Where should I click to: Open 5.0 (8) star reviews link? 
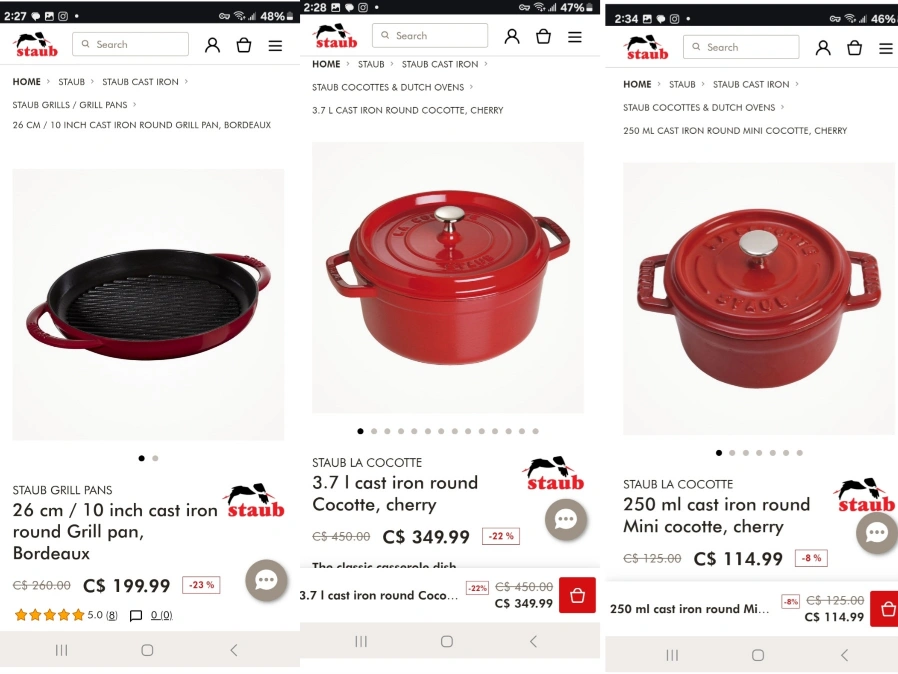pyautogui.click(x=102, y=616)
